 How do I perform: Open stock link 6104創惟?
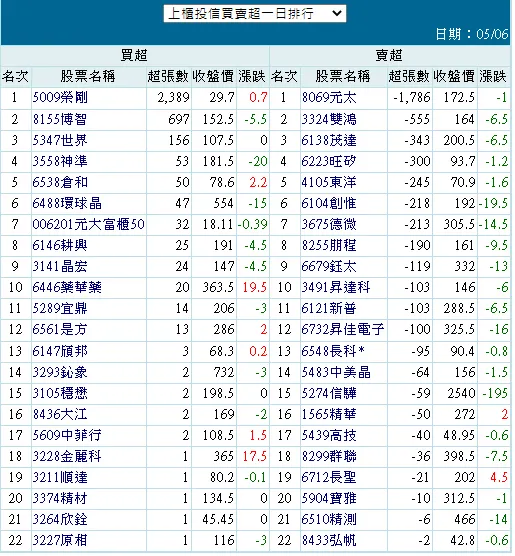(x=329, y=203)
